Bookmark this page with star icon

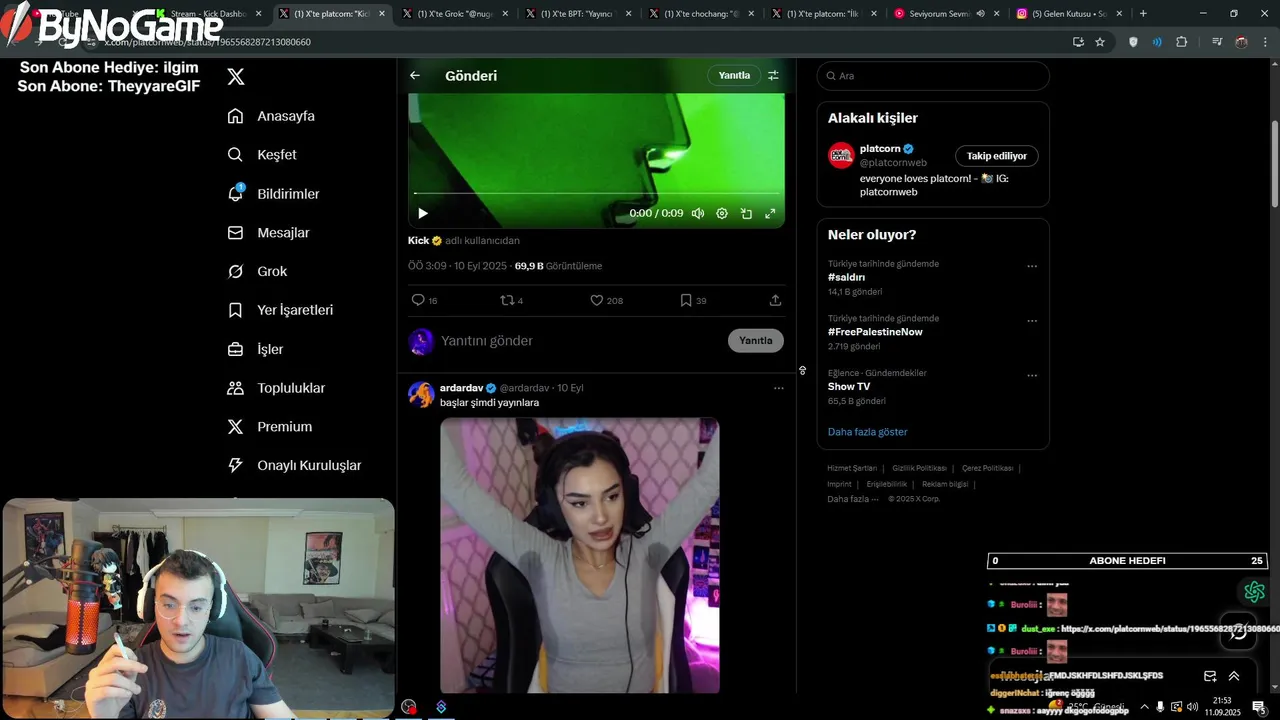click(x=1100, y=42)
